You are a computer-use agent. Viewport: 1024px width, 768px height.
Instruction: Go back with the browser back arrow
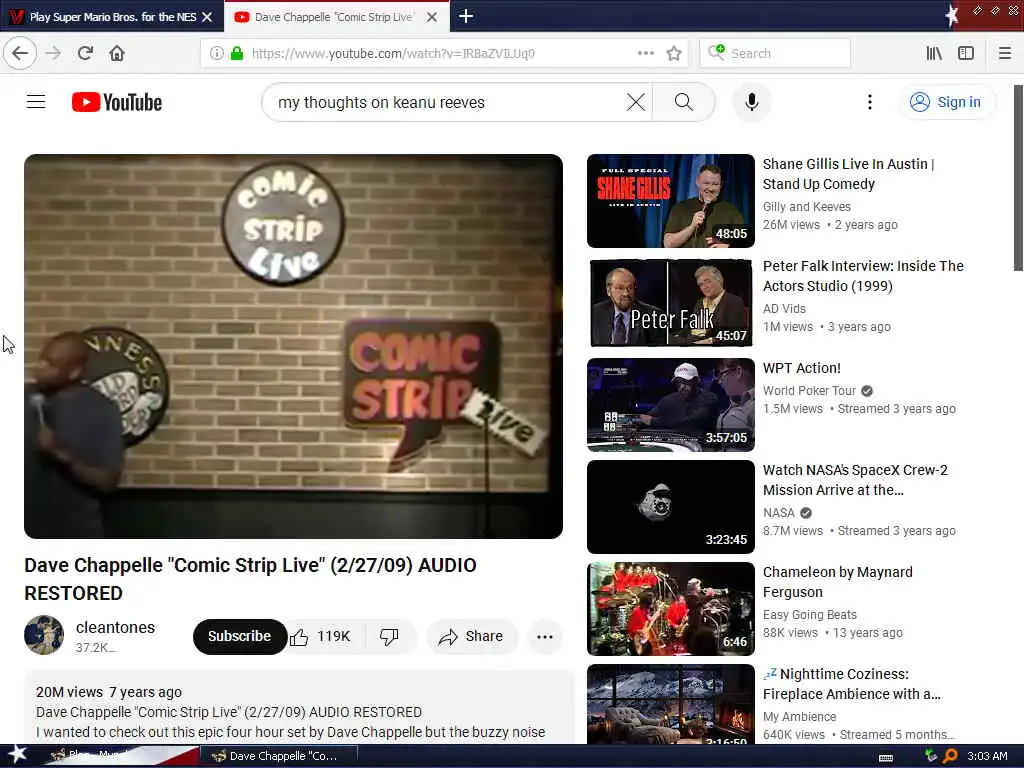pyautogui.click(x=20, y=53)
